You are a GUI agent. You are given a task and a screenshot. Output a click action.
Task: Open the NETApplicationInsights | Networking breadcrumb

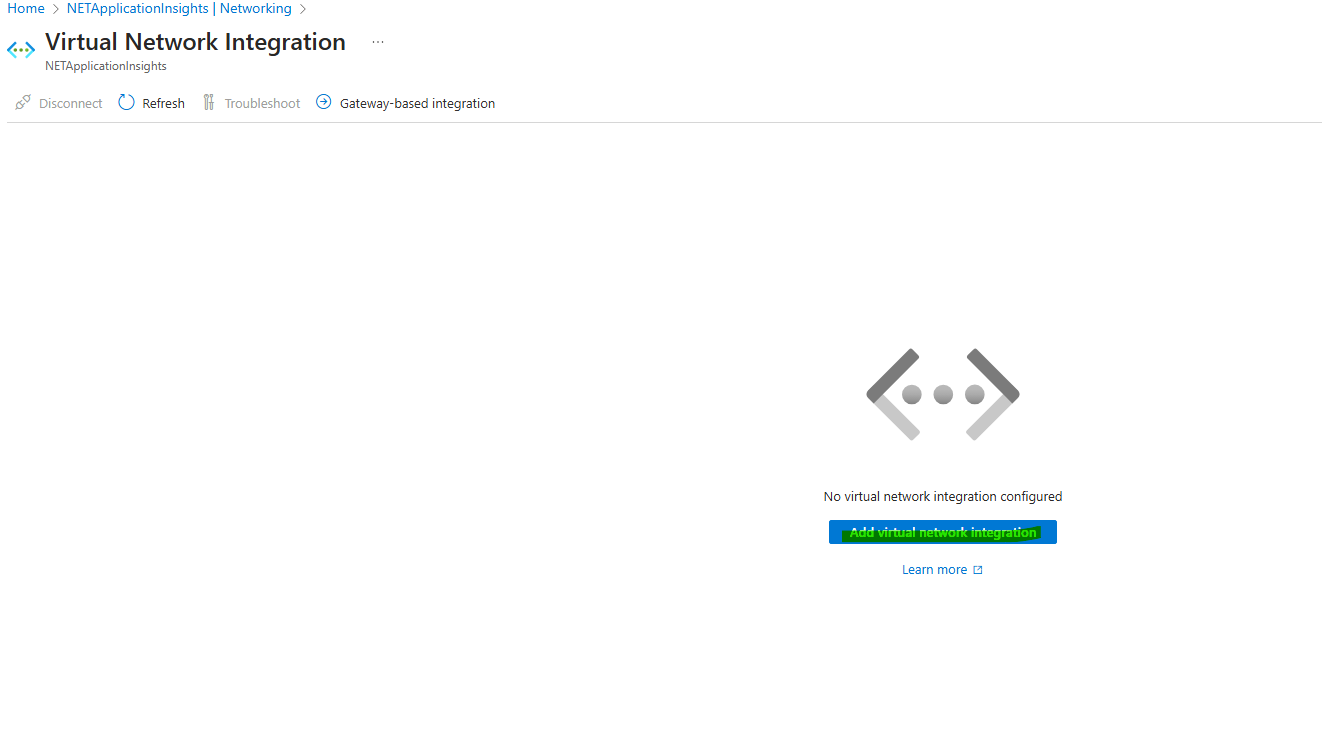[x=179, y=9]
